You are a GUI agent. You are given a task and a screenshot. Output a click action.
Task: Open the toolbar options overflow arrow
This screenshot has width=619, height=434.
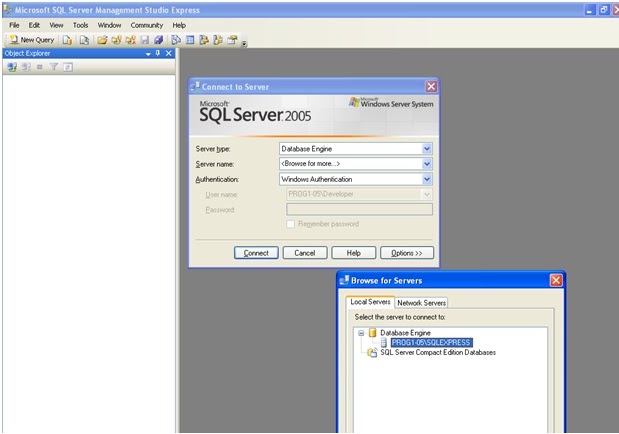(244, 43)
